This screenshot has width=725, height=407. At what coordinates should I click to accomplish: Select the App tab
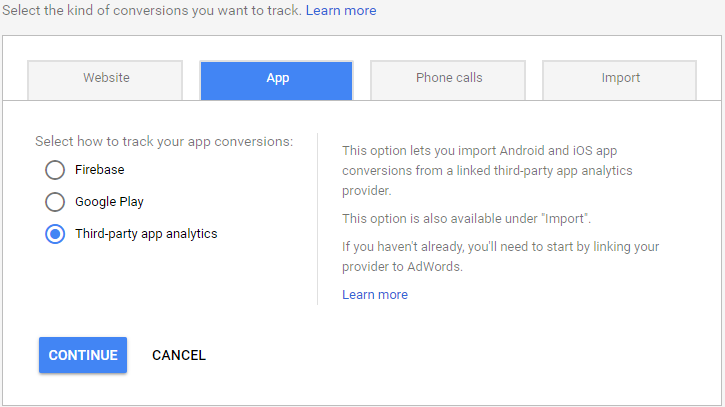pos(277,79)
